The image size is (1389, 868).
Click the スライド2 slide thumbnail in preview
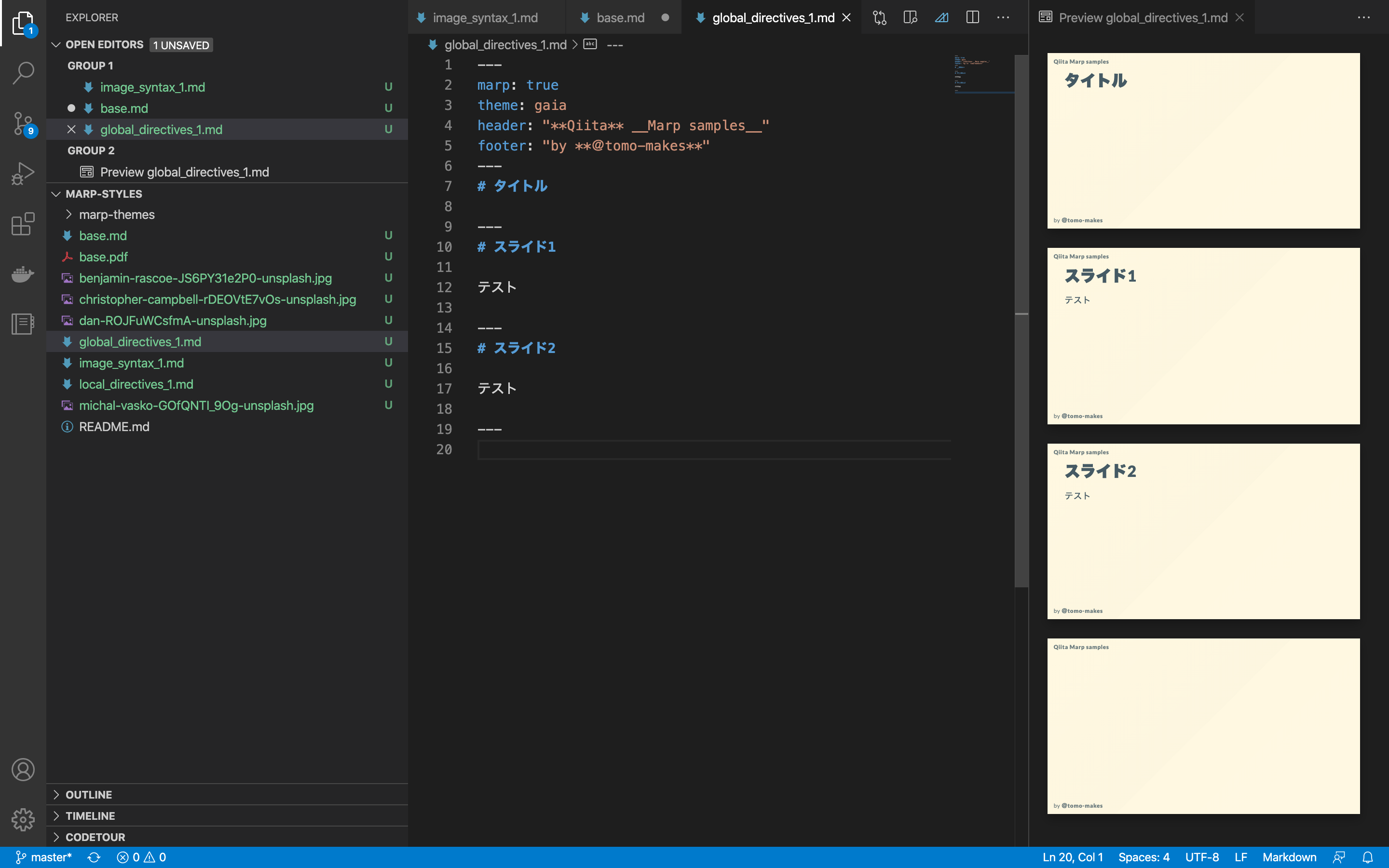1203,531
